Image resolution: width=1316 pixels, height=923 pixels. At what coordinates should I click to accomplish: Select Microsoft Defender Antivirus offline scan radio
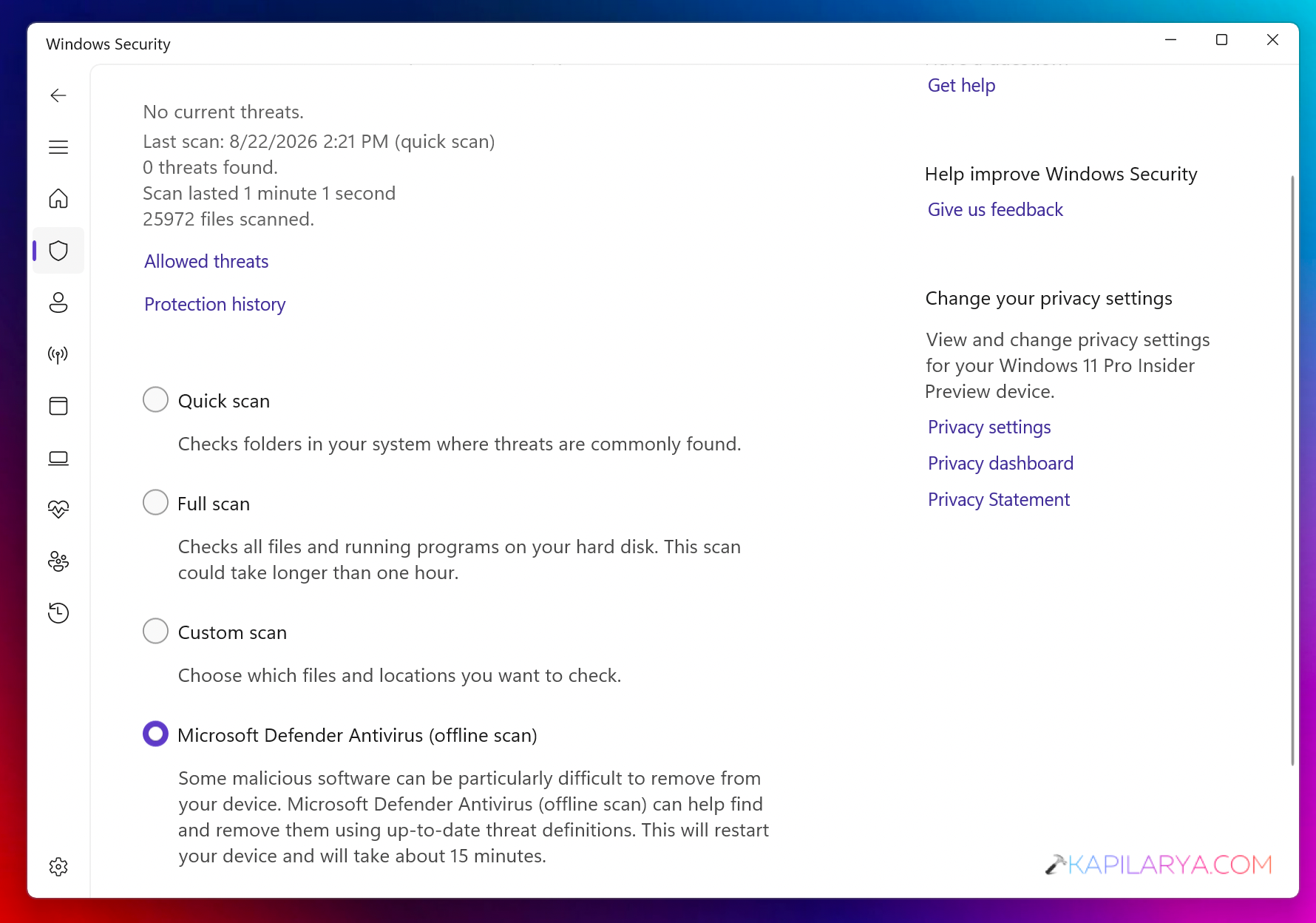pyautogui.click(x=155, y=734)
